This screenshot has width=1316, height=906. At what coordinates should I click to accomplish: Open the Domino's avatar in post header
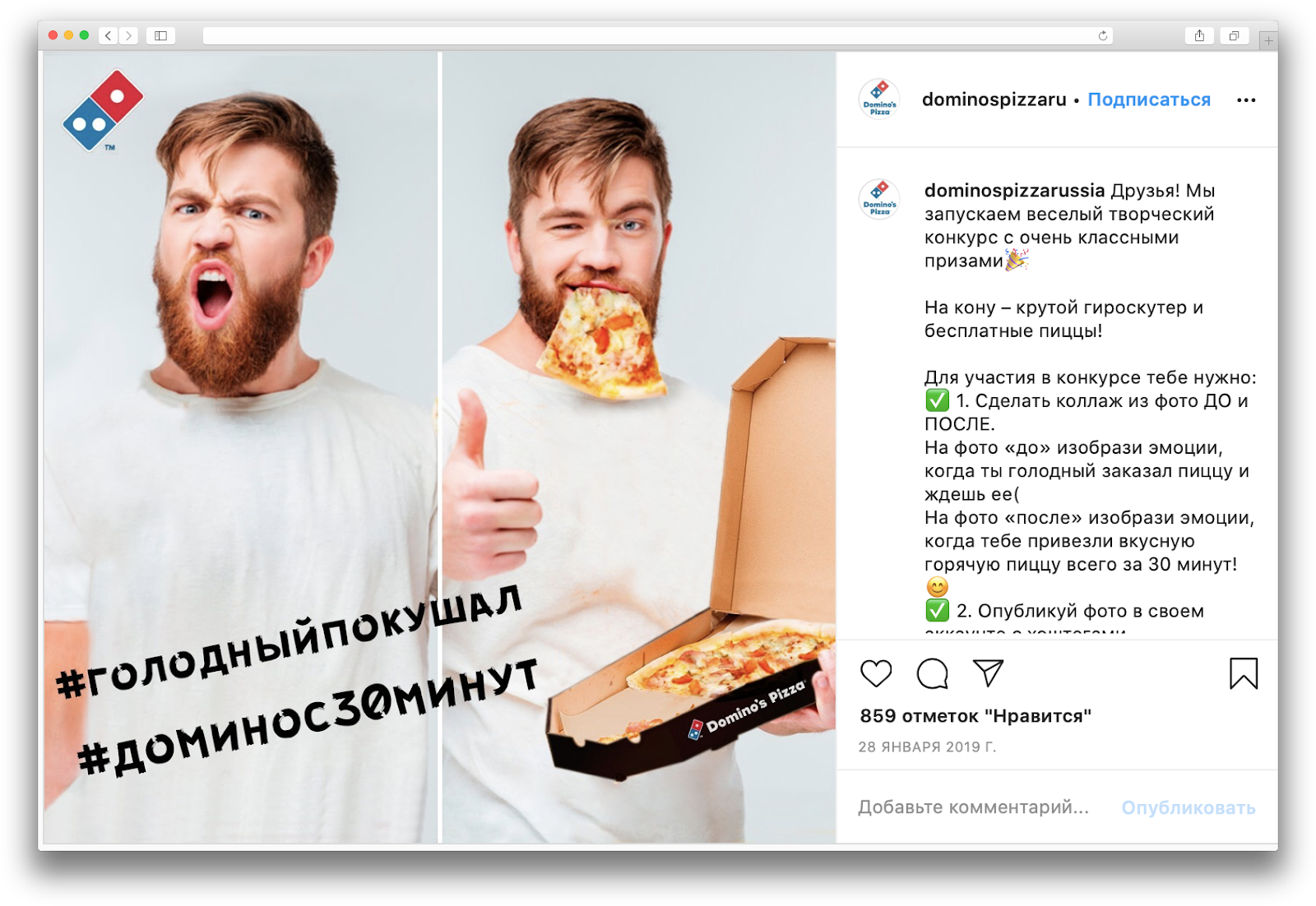879,99
